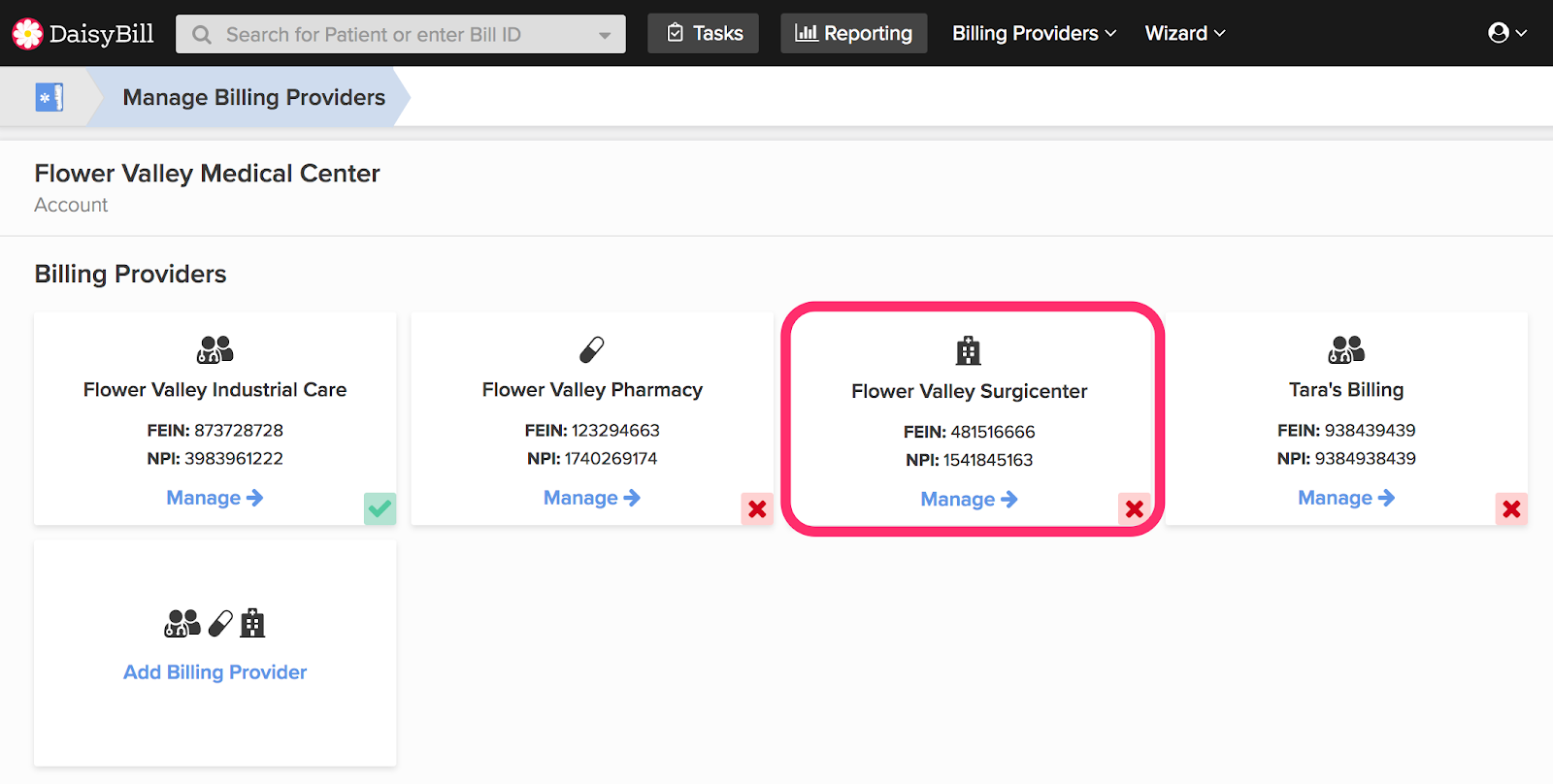
Task: Expand the Billing Providers dropdown menu
Action: click(1034, 33)
